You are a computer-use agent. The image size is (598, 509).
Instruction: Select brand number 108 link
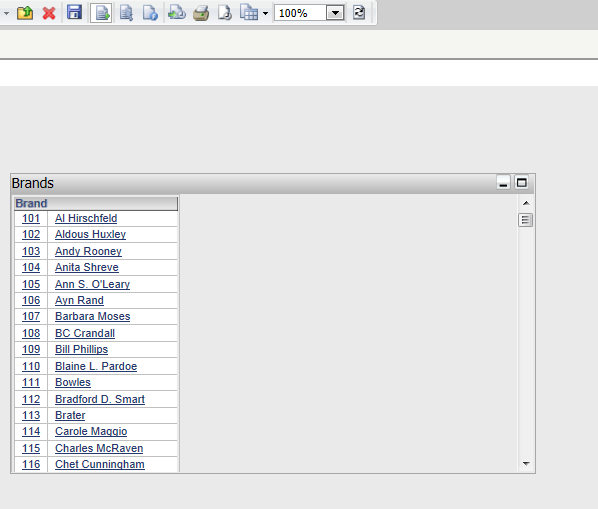click(31, 333)
